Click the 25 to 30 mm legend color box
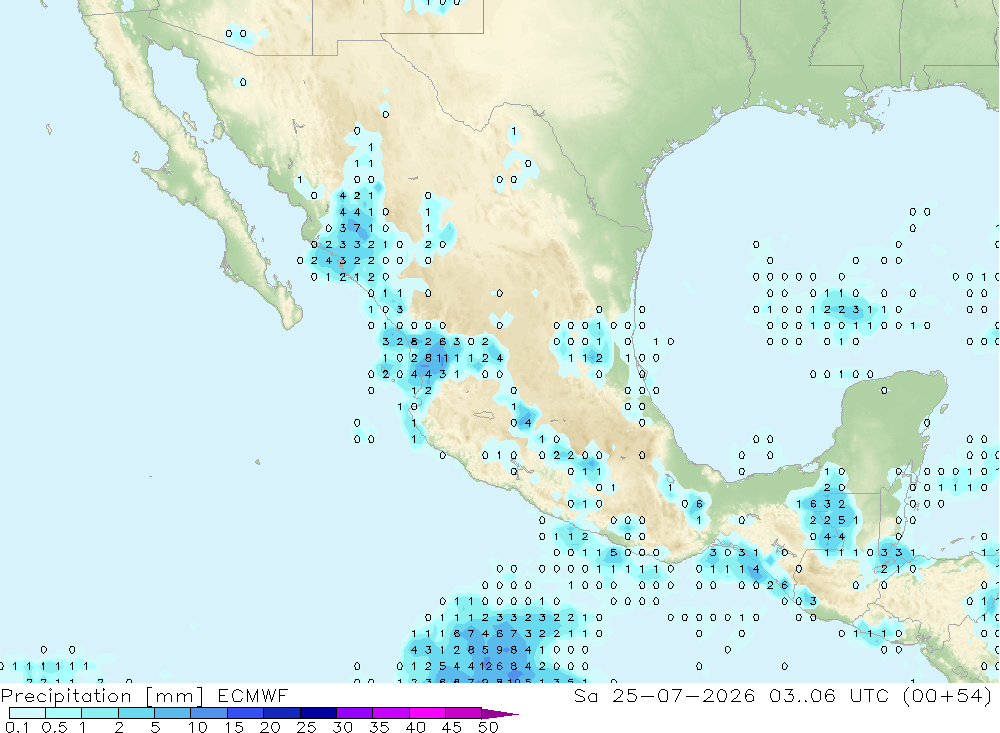Image resolution: width=1000 pixels, height=733 pixels. tap(318, 713)
